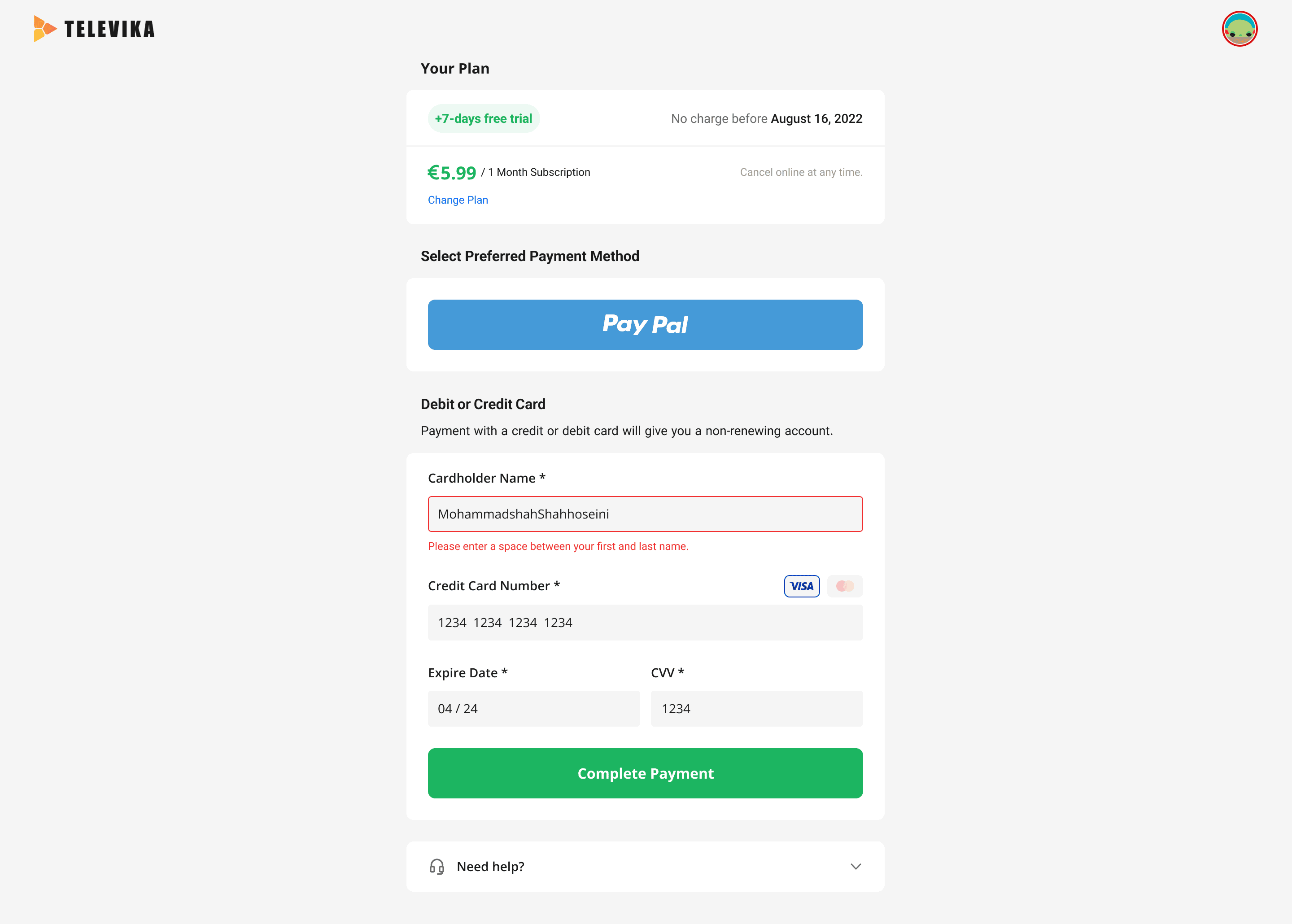Click the August 16, 2022 date text

[x=816, y=118]
